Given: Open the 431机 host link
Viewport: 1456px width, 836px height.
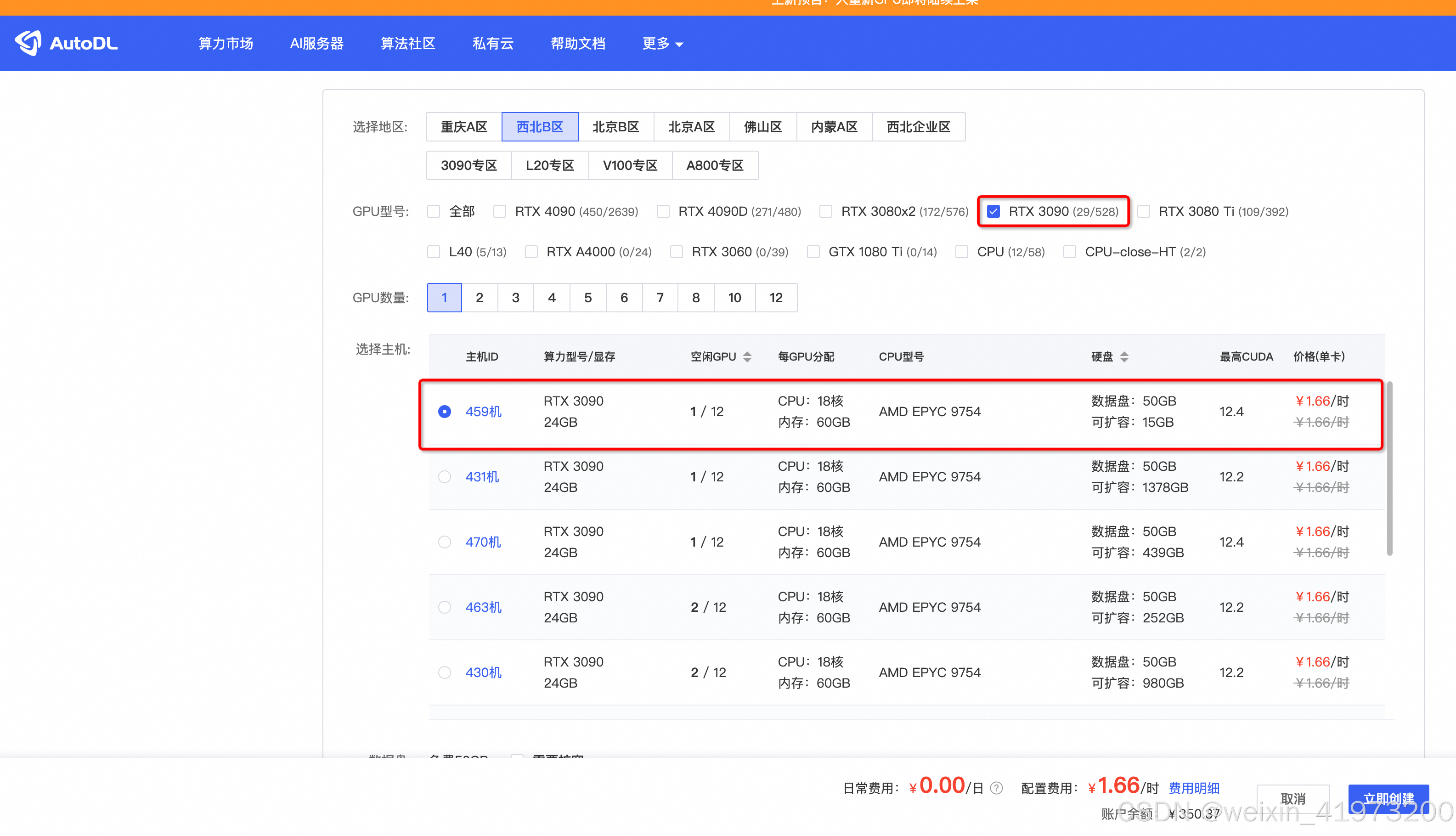Looking at the screenshot, I should [482, 477].
